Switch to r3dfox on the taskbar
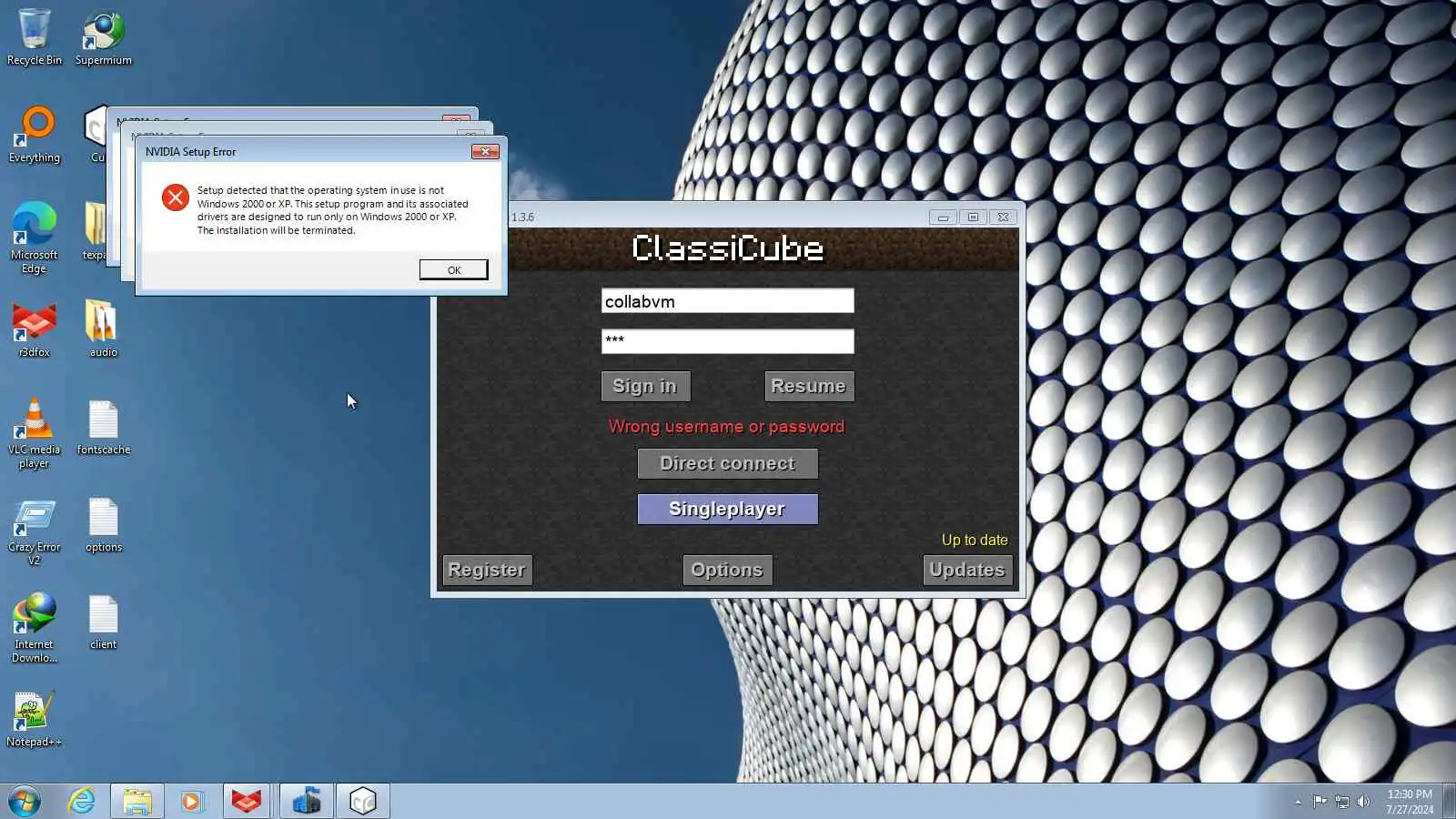The width and height of the screenshot is (1456, 819). click(246, 801)
